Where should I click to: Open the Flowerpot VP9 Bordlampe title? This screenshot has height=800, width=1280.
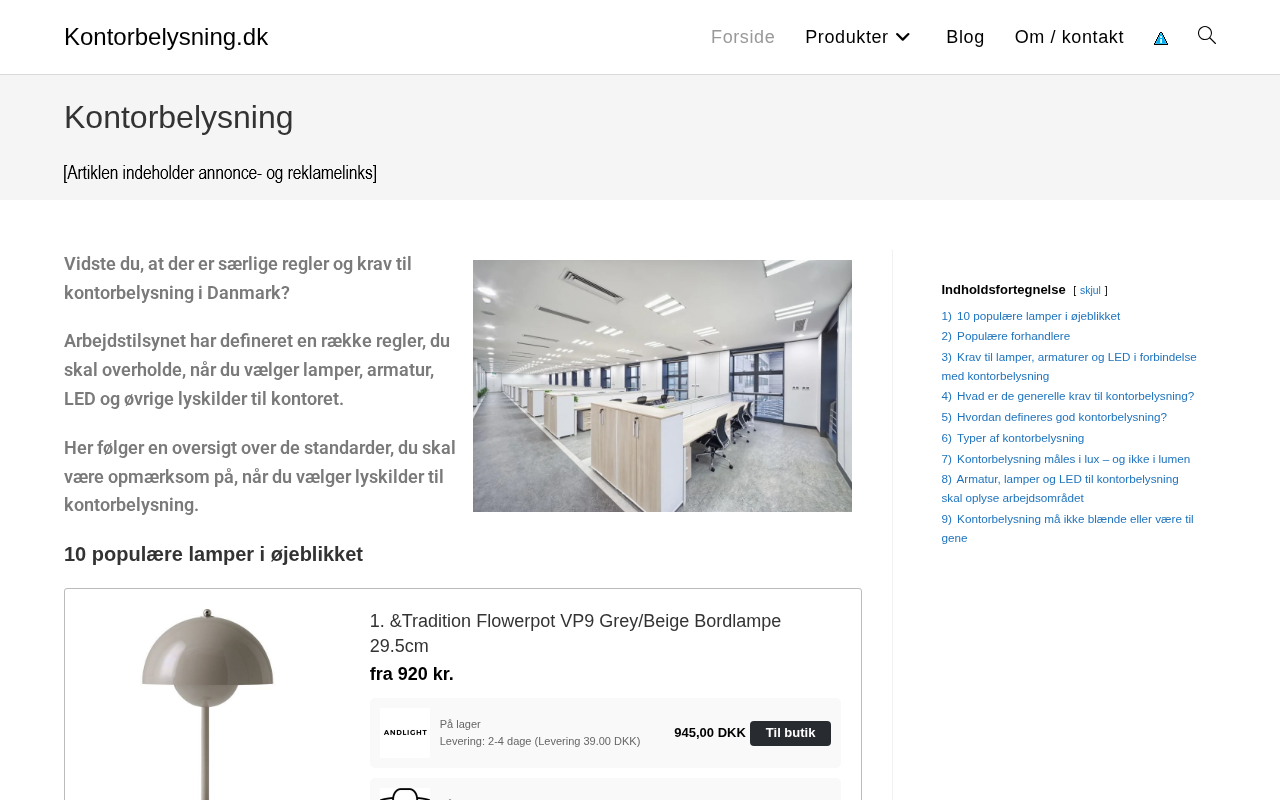tap(575, 634)
